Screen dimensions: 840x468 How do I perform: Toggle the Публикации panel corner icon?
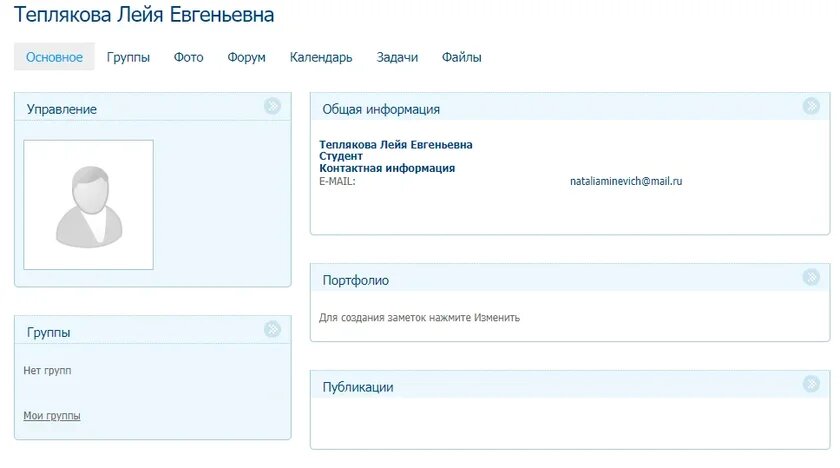point(811,383)
